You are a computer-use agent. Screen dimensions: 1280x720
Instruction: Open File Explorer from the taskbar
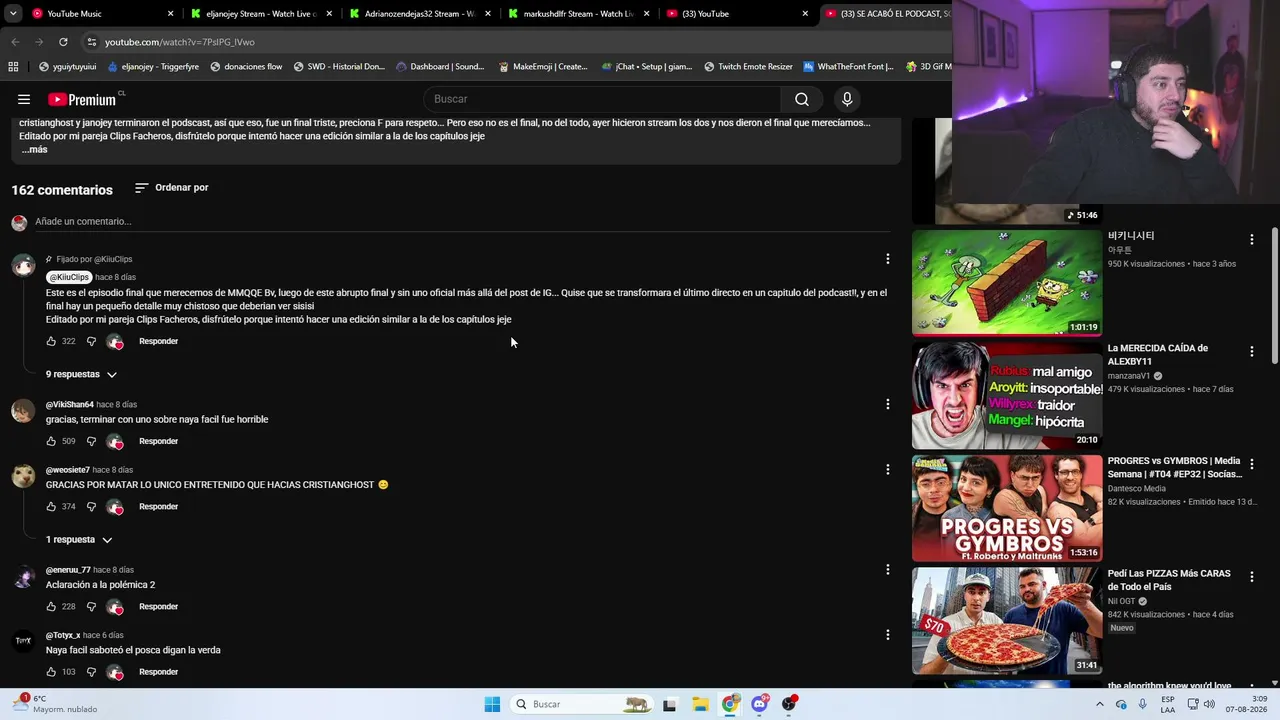point(700,704)
